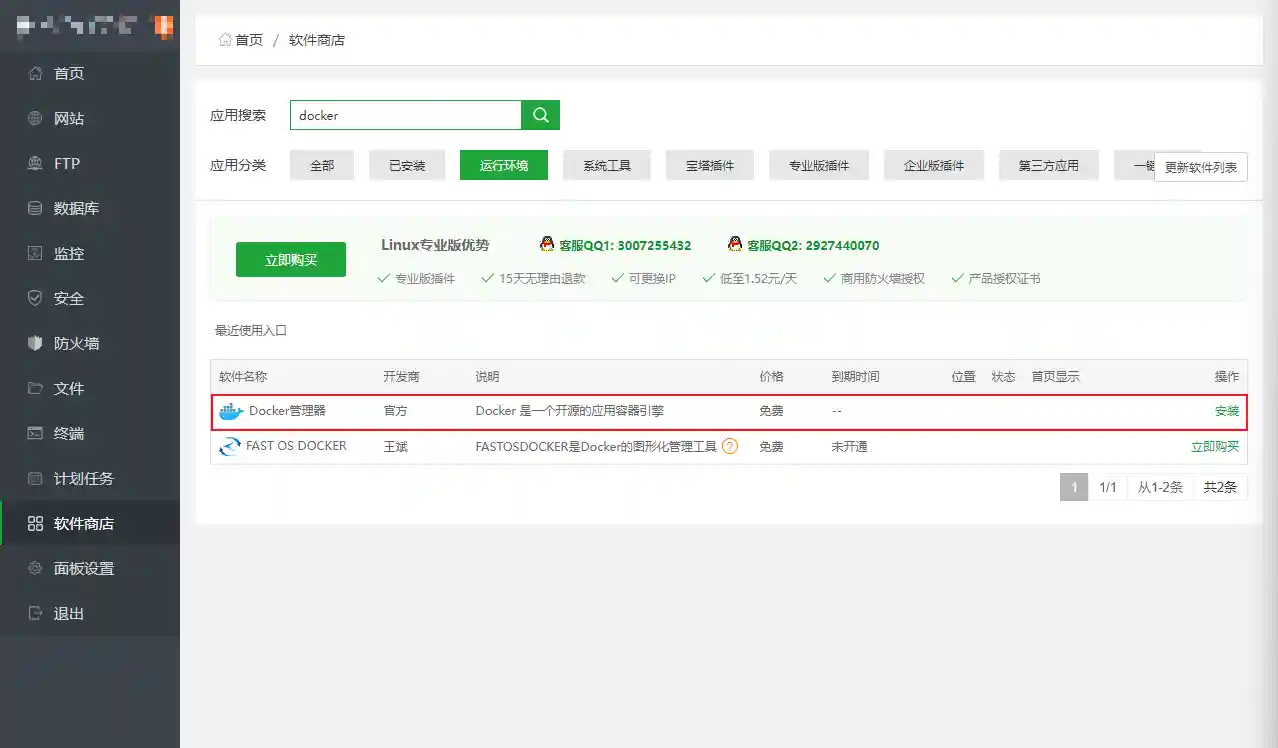
Task: Select the 专业版插件 category tab
Action: pos(819,165)
